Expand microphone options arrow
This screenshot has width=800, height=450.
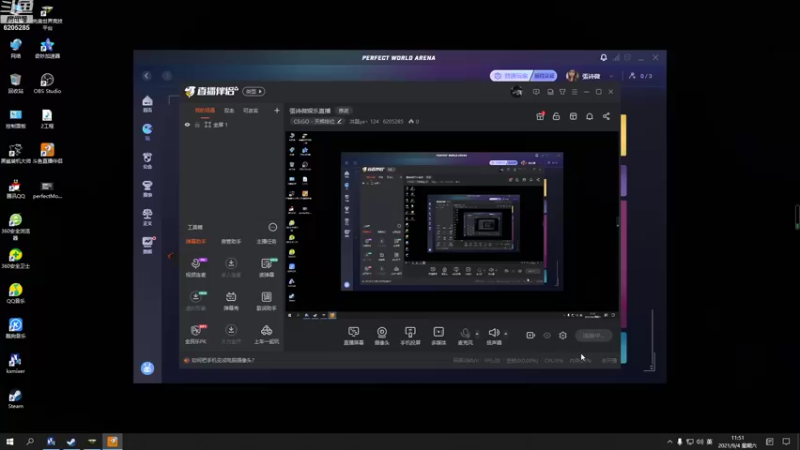[477, 334]
